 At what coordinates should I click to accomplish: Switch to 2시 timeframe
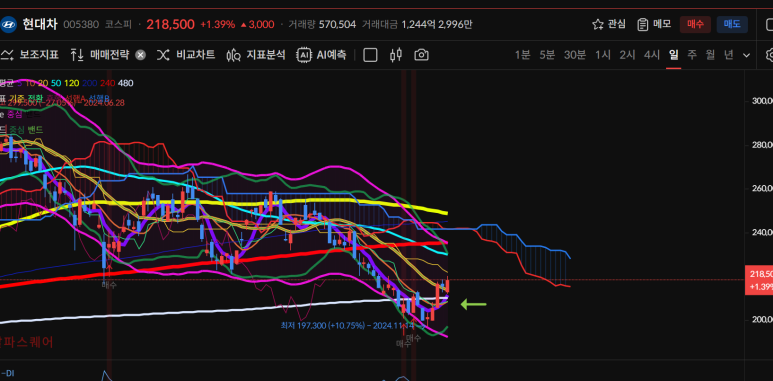[x=627, y=55]
